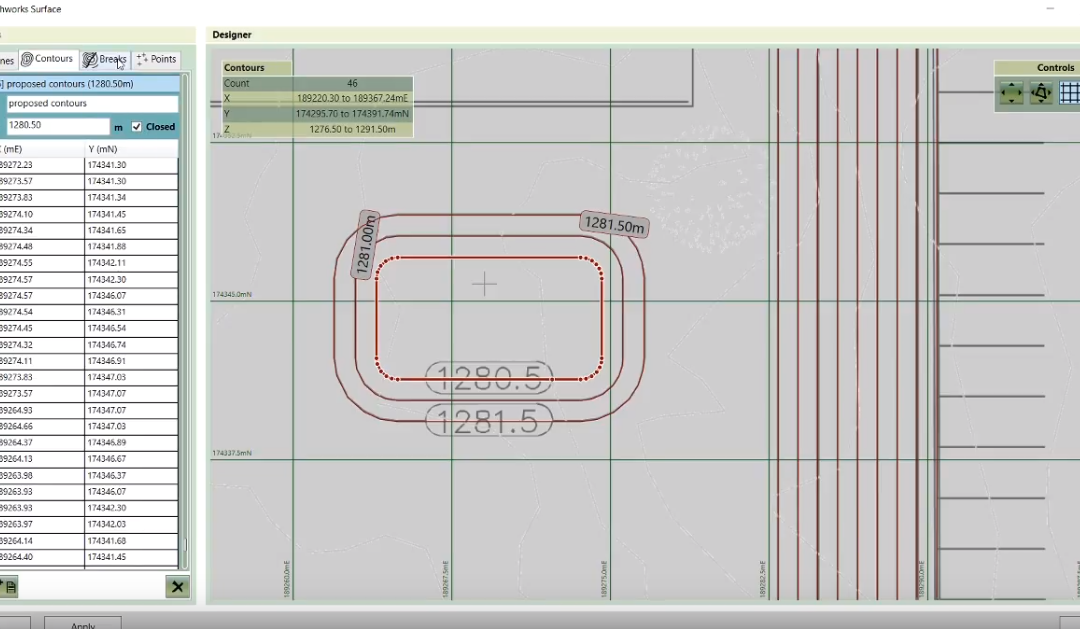Click the 1280.5 contour label
This screenshot has height=629, width=1080.
click(x=489, y=378)
